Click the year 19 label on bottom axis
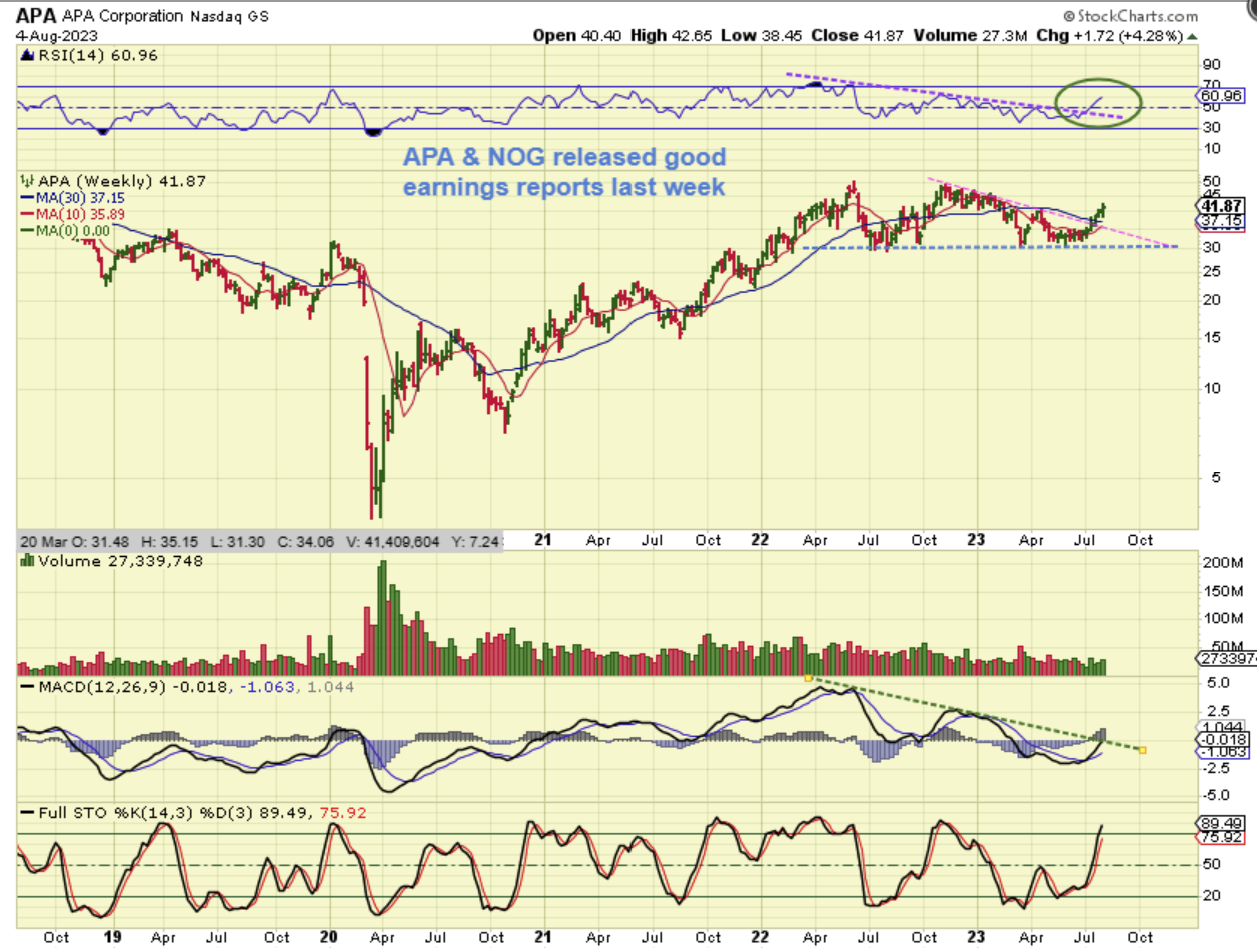1257x948 pixels. click(x=112, y=937)
